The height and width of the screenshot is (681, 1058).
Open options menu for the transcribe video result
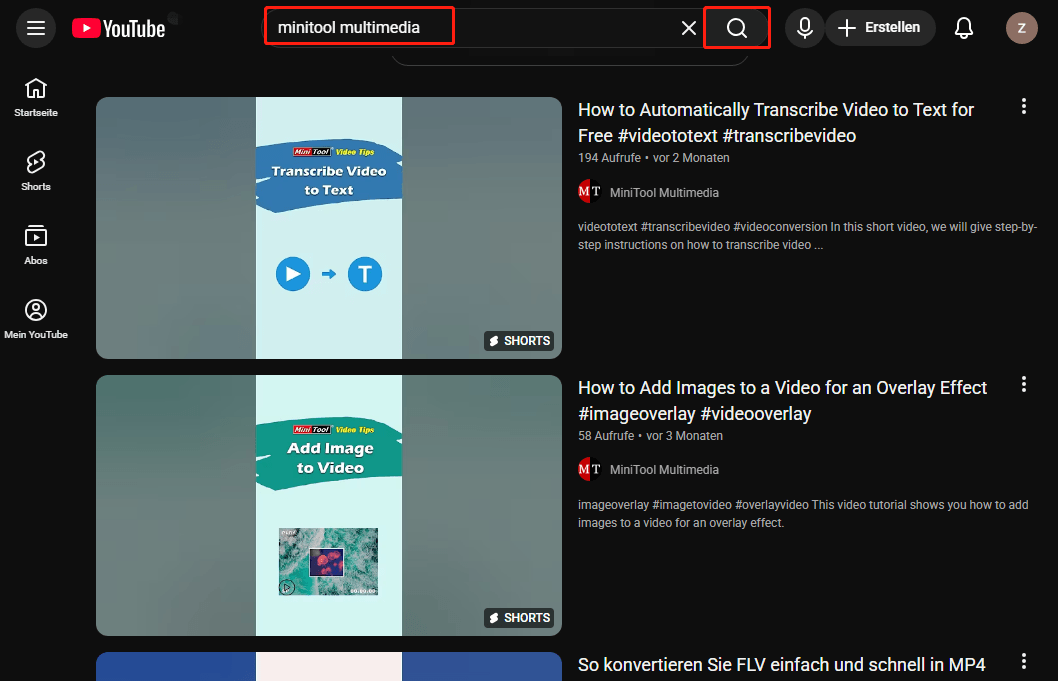[x=1023, y=106]
